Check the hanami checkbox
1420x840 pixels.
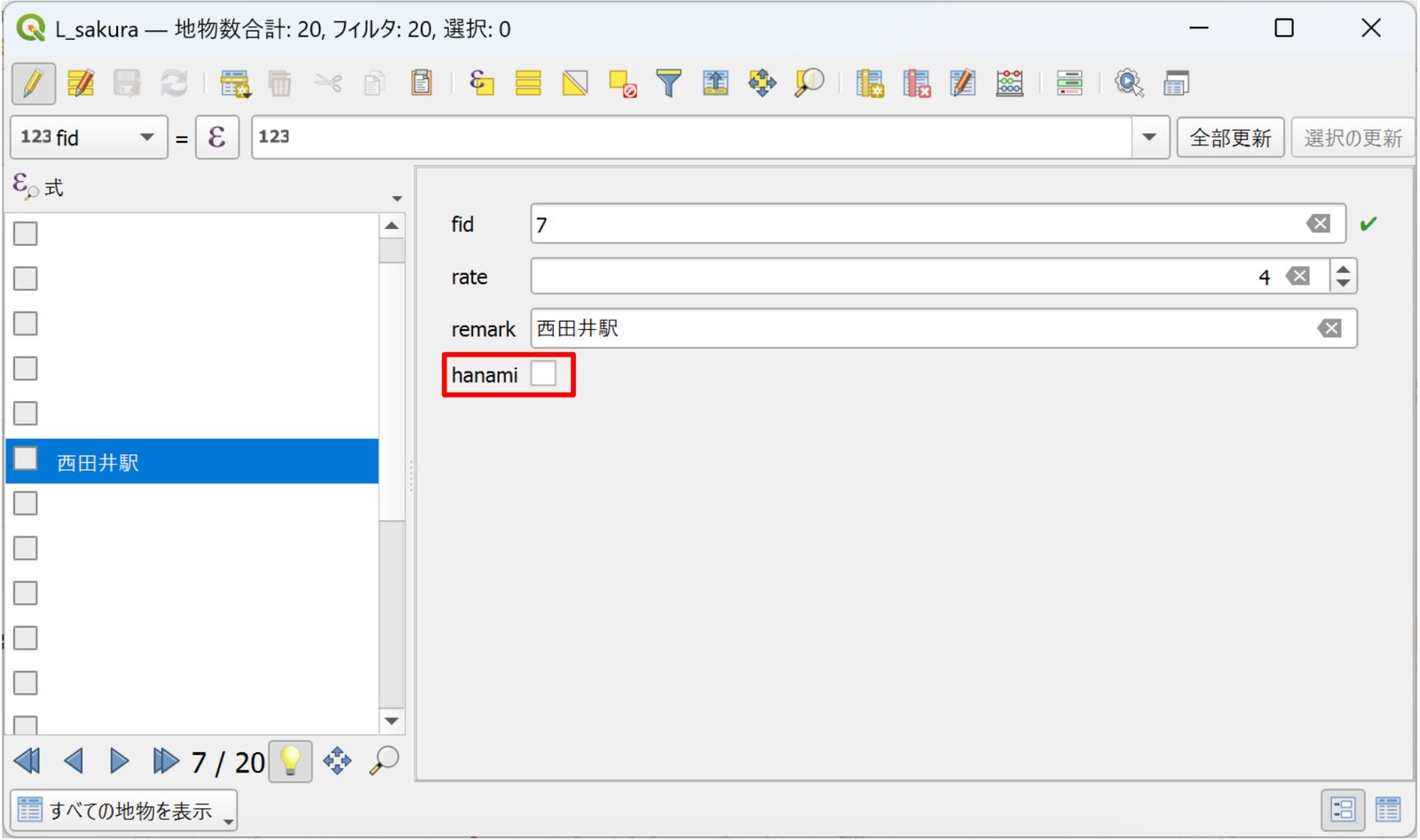pyautogui.click(x=544, y=373)
